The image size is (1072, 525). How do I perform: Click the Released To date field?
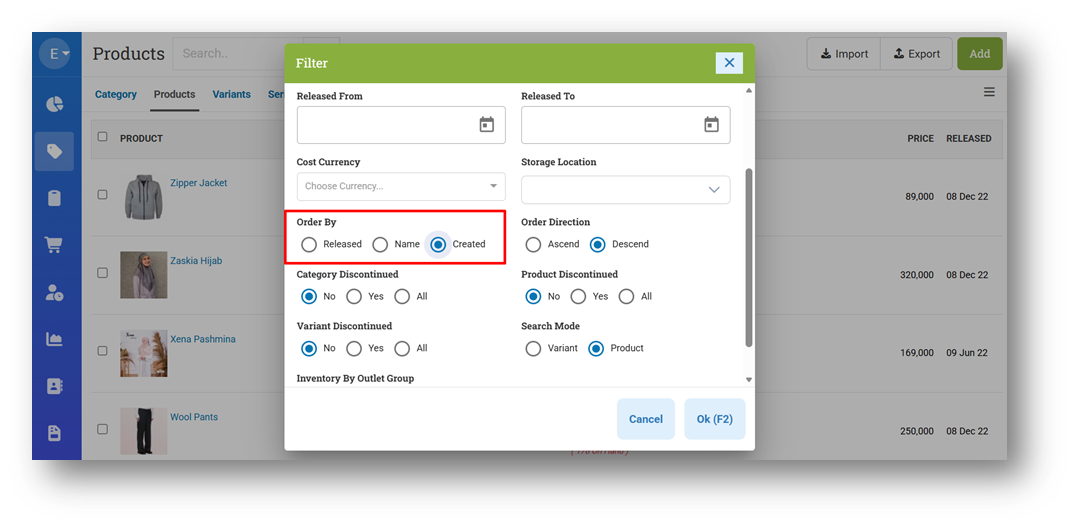626,125
